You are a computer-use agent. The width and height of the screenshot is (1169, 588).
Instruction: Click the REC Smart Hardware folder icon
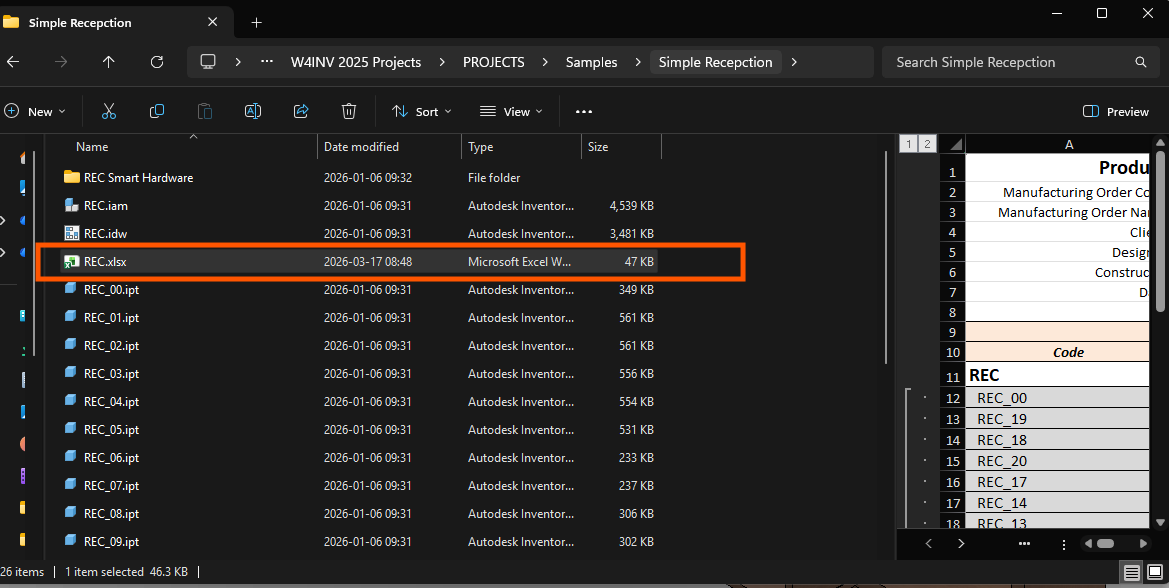point(72,177)
